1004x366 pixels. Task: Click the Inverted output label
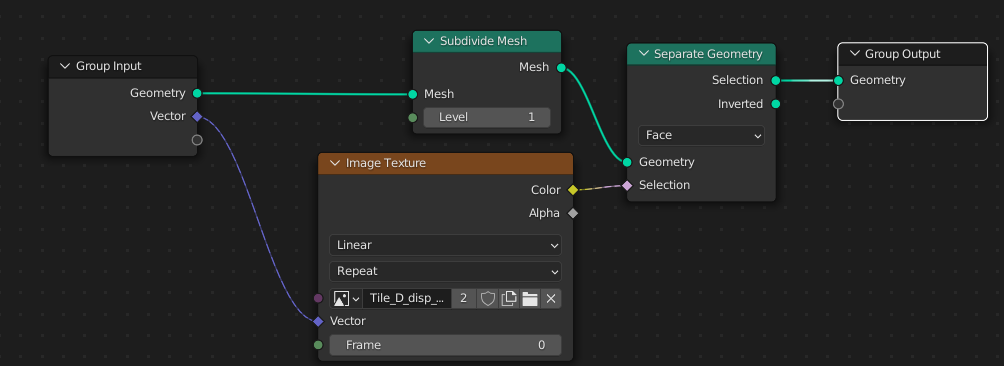pos(740,104)
